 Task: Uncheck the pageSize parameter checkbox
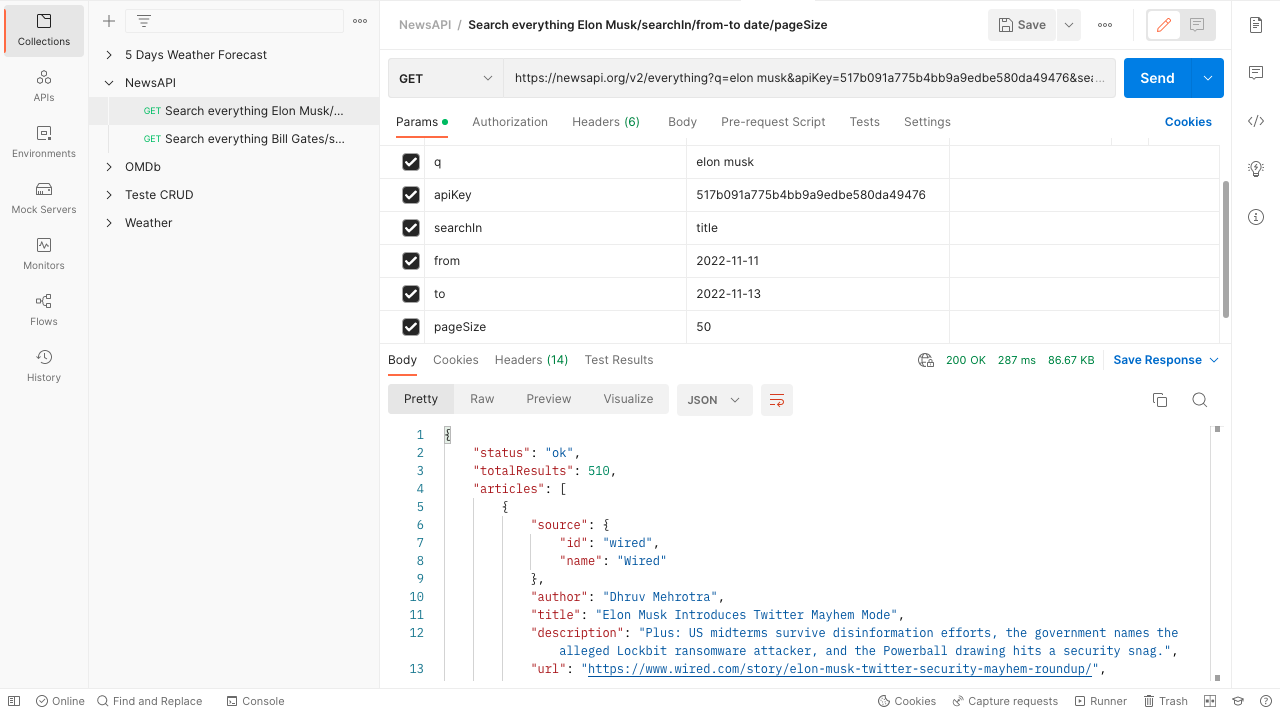pos(411,327)
